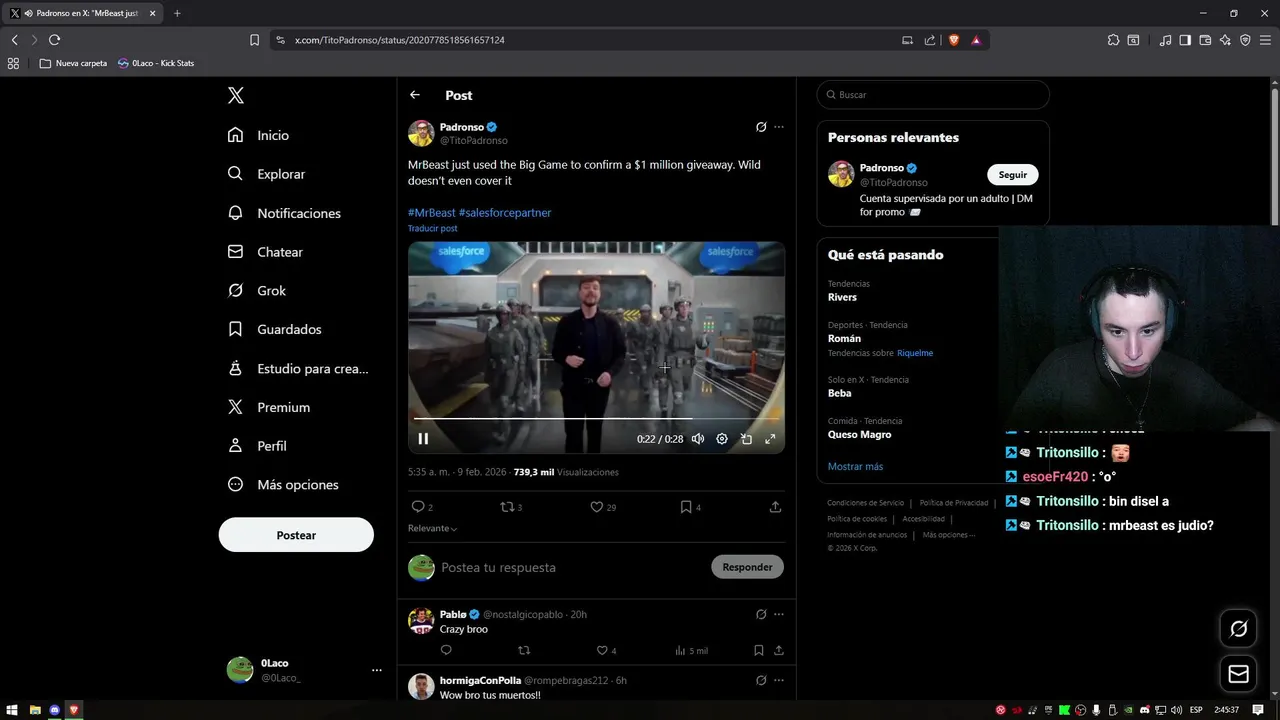This screenshot has width=1280, height=720.
Task: Open Premium in the sidebar
Action: 269,407
